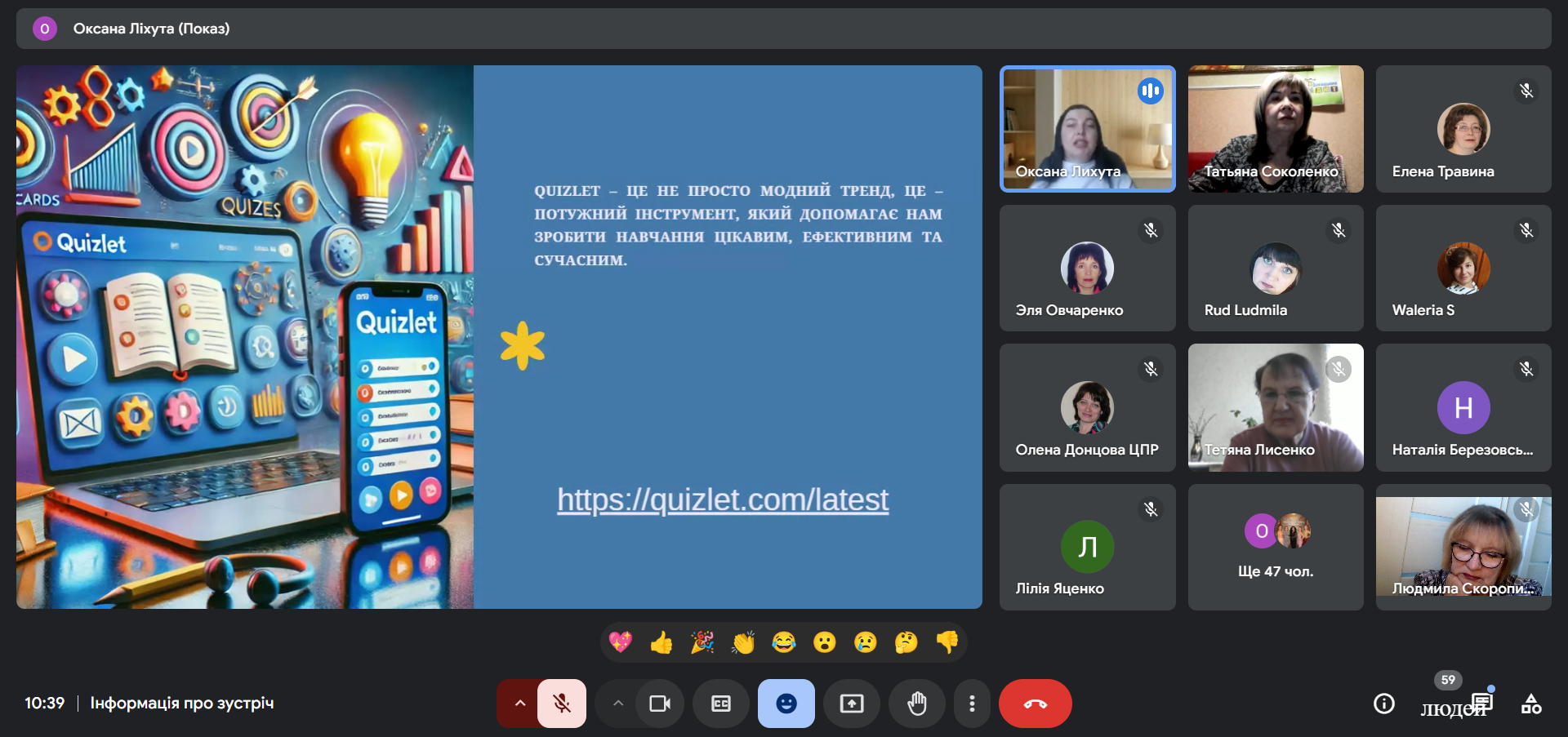Select Татьяна Соколенко video tile
The height and width of the screenshot is (737, 1568).
click(x=1276, y=129)
